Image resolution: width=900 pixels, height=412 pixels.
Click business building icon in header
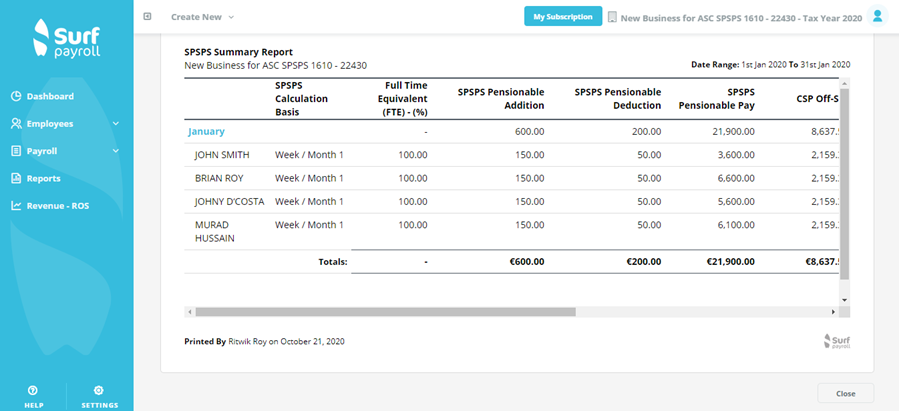[x=612, y=17]
